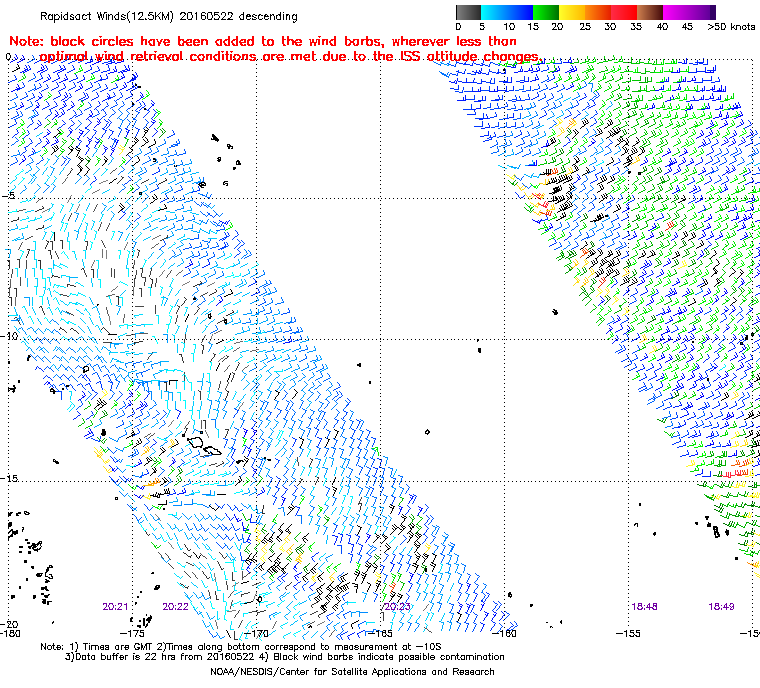Click the red line "optimal wind retrieval conditions are met"
This screenshot has height=688, width=760.
pos(289,56)
